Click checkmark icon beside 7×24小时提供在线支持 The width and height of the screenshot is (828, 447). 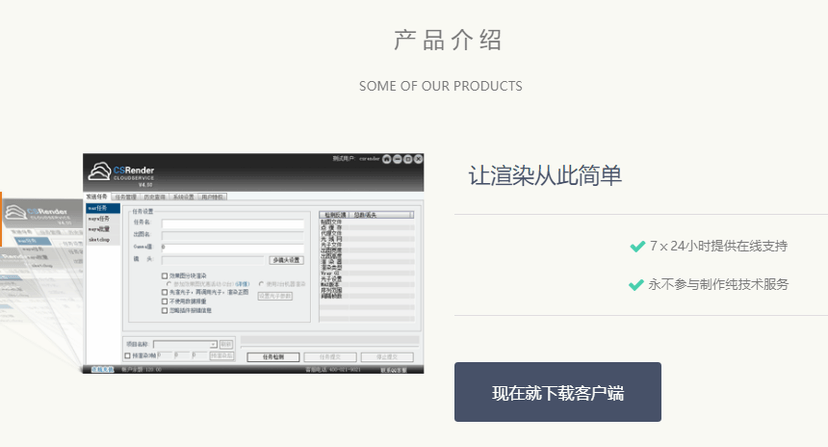pos(637,246)
